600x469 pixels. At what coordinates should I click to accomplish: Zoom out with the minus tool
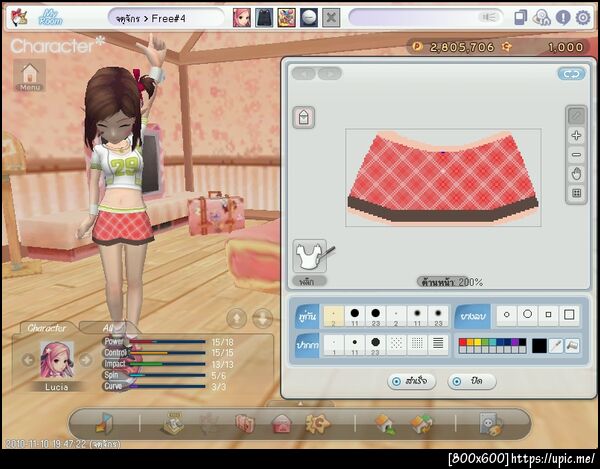click(x=576, y=155)
